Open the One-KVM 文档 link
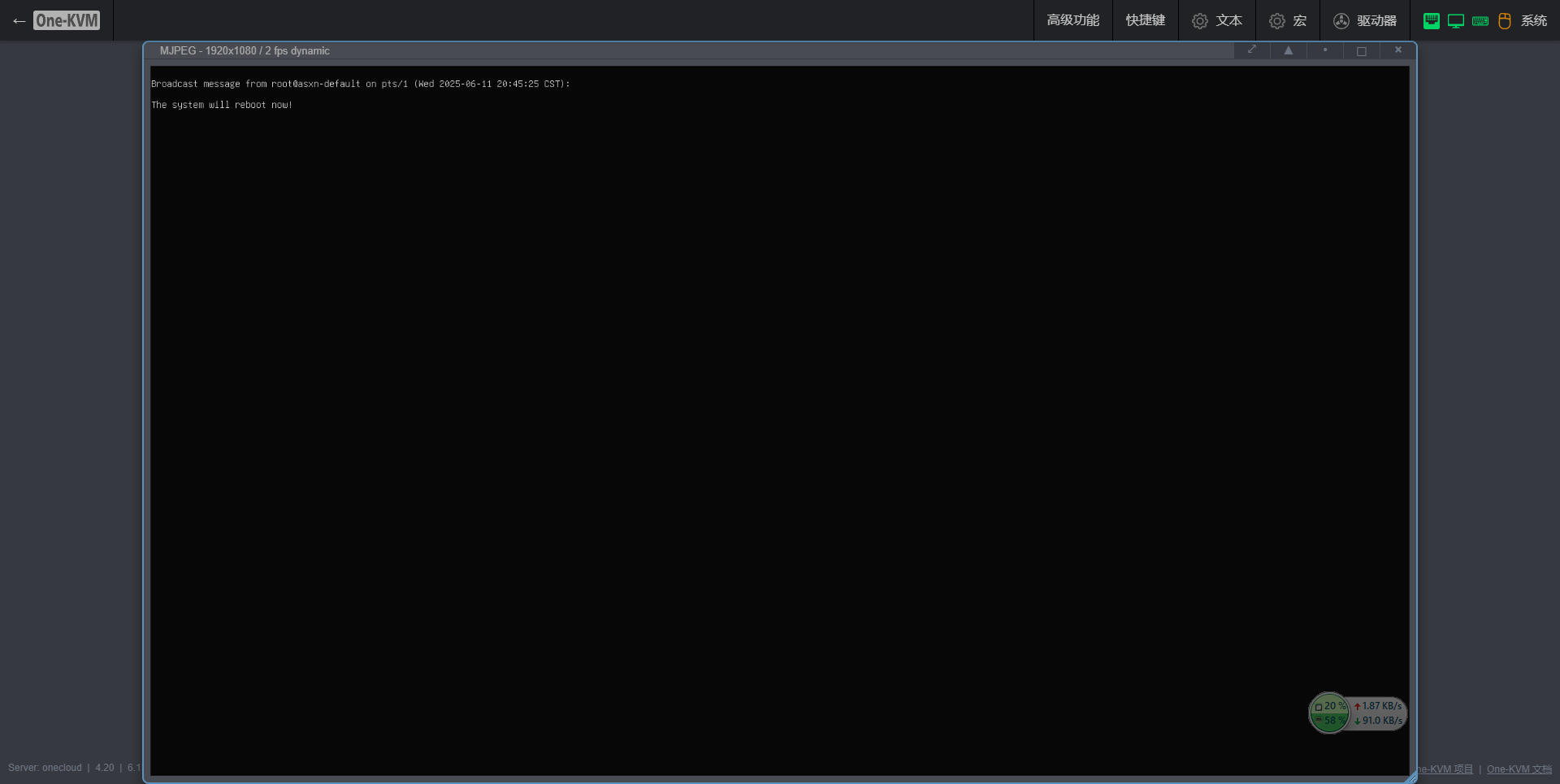Viewport: 1560px width, 784px height. [1519, 769]
